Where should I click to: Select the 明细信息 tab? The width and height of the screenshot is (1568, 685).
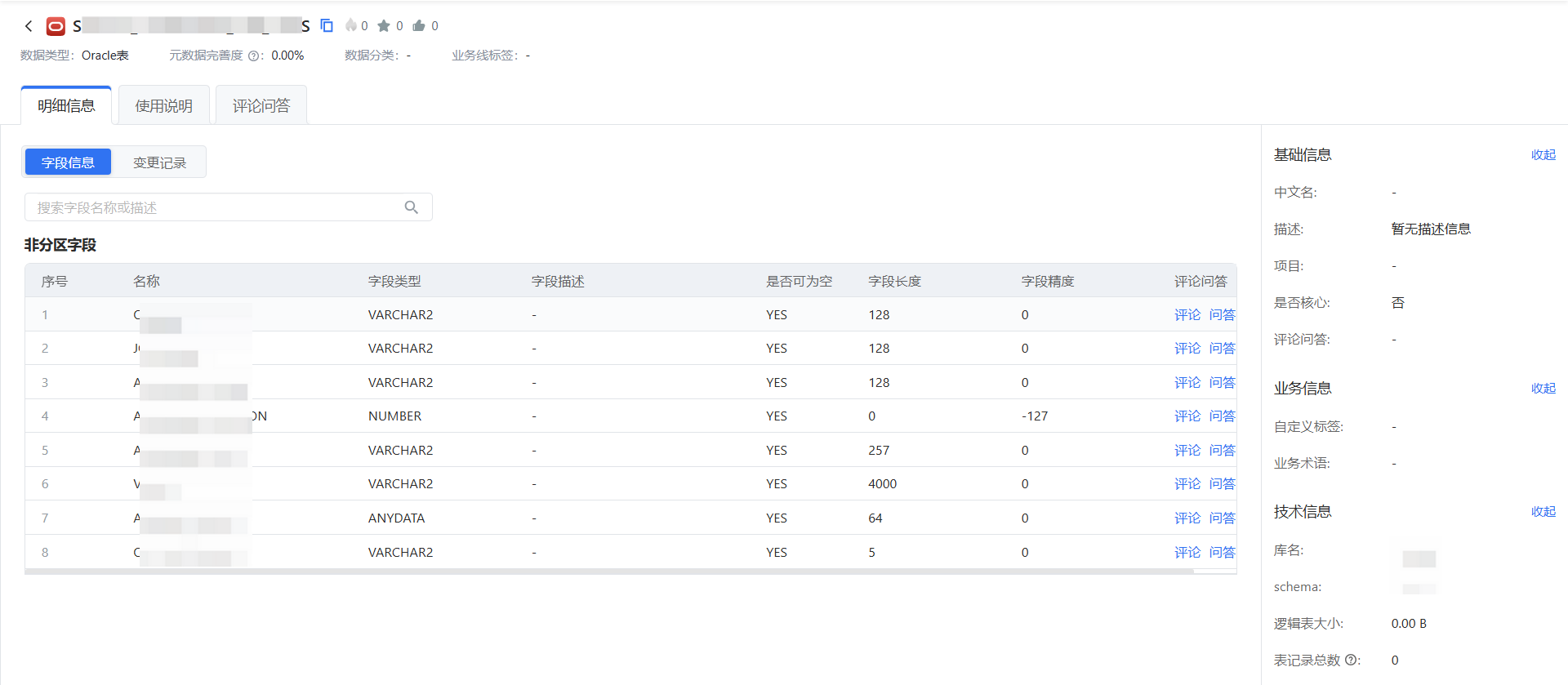(x=66, y=106)
